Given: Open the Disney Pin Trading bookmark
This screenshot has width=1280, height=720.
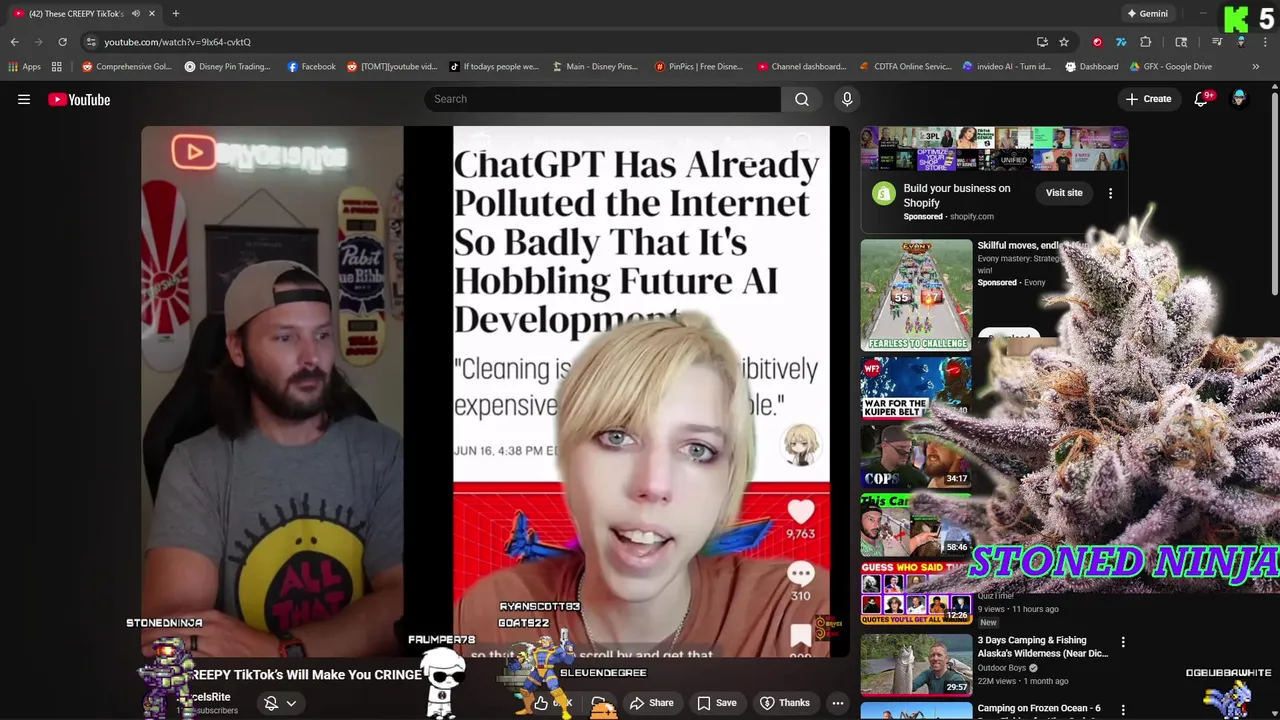Looking at the screenshot, I should [227, 67].
